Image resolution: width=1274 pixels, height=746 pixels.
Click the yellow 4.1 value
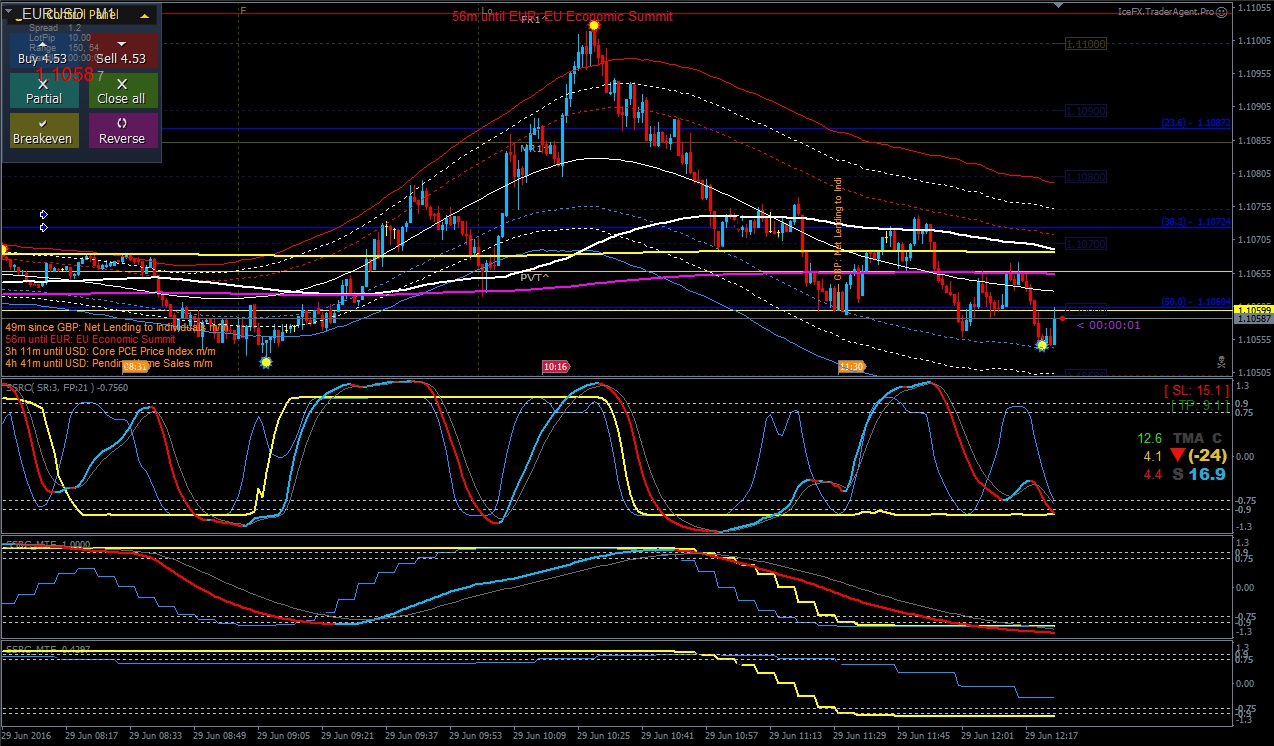pyautogui.click(x=1153, y=456)
